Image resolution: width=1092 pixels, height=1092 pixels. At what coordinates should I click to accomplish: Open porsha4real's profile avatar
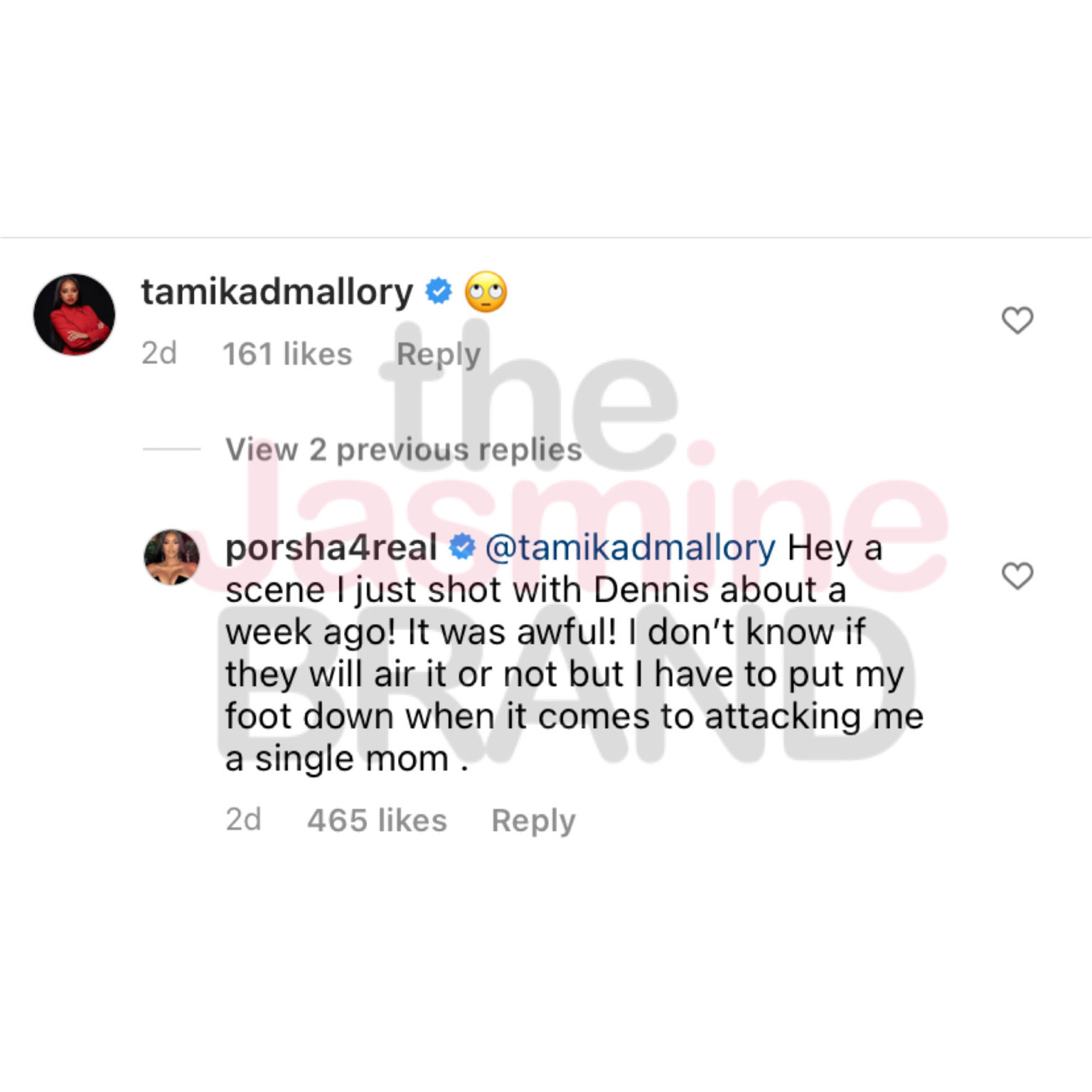[x=171, y=557]
